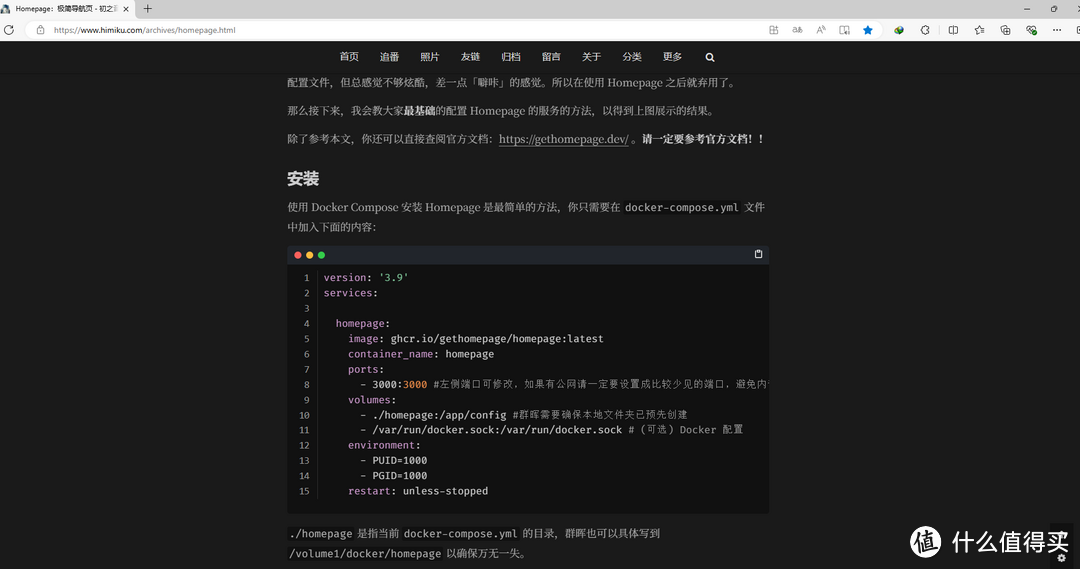Open the gethomepage.dev documentation link

tap(563, 139)
